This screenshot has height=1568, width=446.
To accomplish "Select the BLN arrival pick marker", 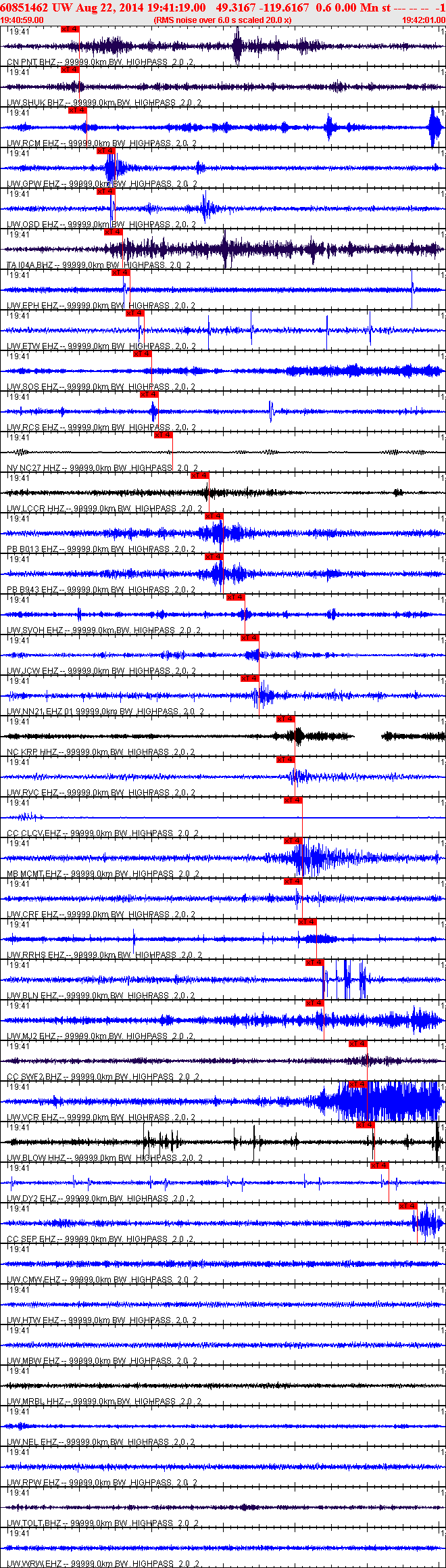I will pos(315,963).
